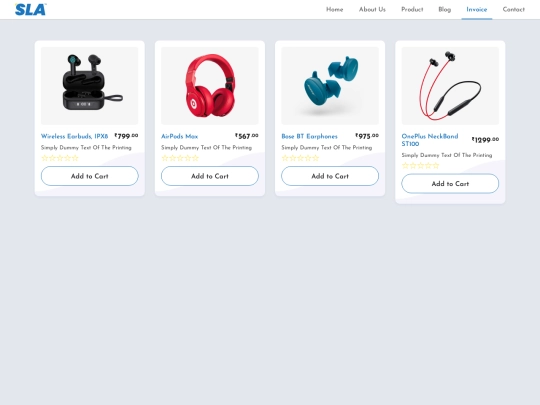Open the Product menu item
The width and height of the screenshot is (540, 405).
pyautogui.click(x=412, y=10)
